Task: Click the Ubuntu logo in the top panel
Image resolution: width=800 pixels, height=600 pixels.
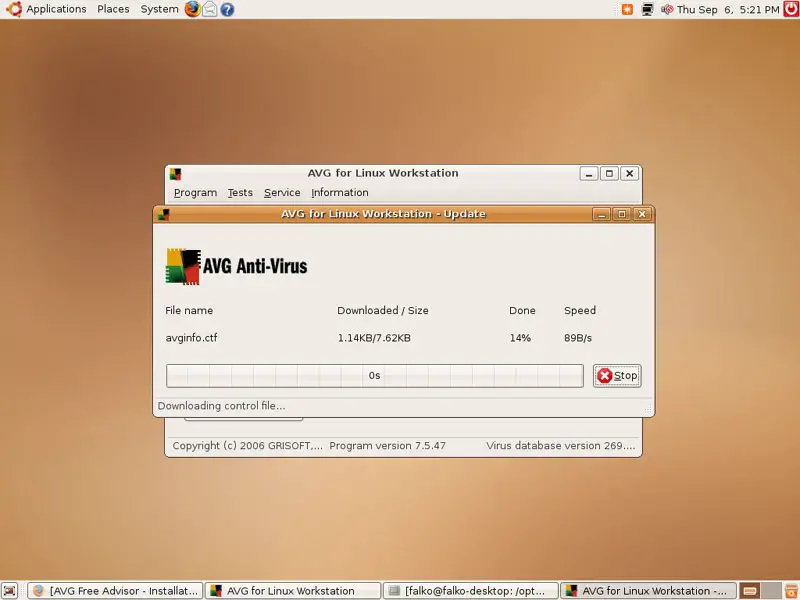Action: tap(13, 9)
